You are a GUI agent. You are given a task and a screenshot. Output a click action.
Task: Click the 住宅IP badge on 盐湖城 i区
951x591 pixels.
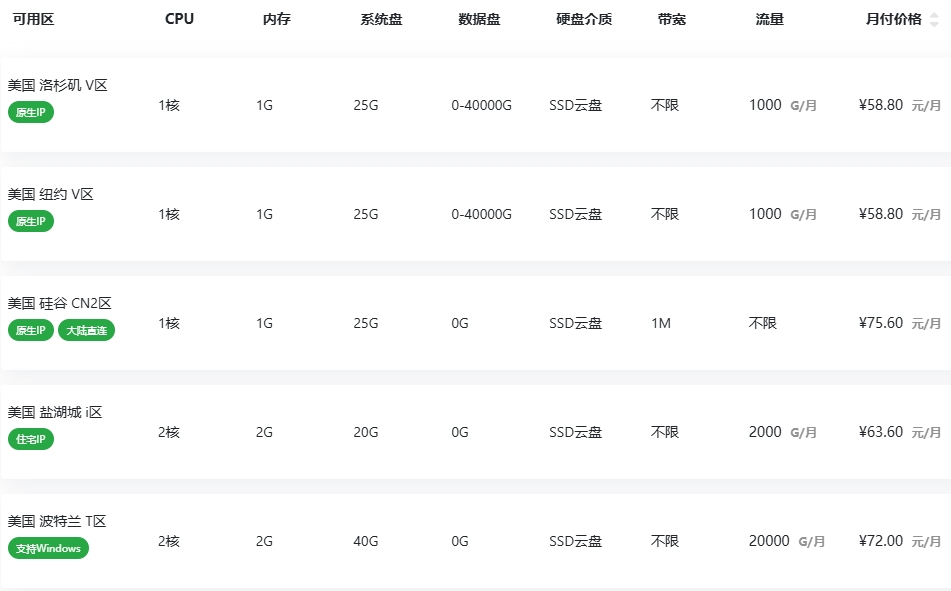[31, 439]
